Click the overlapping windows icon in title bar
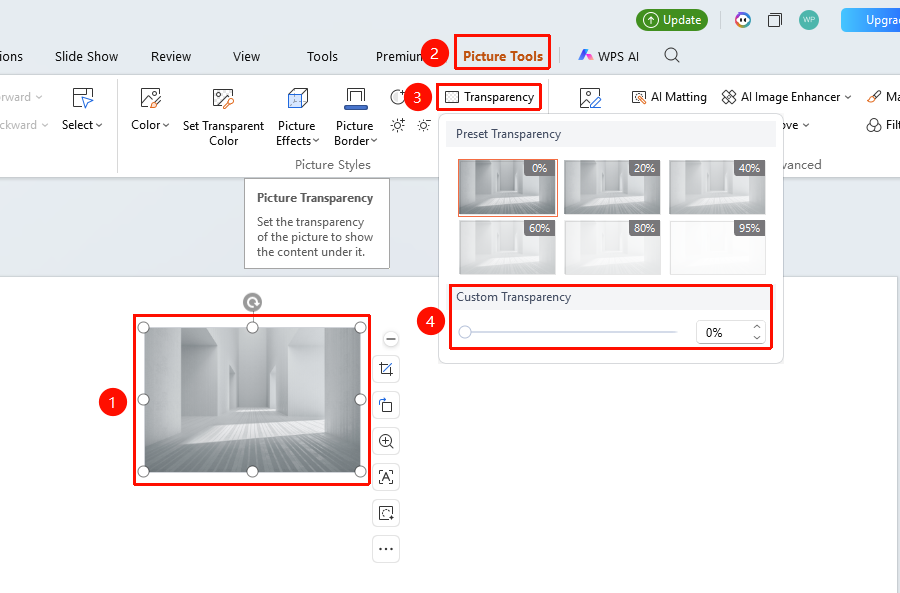The height and width of the screenshot is (593, 900). tap(775, 20)
